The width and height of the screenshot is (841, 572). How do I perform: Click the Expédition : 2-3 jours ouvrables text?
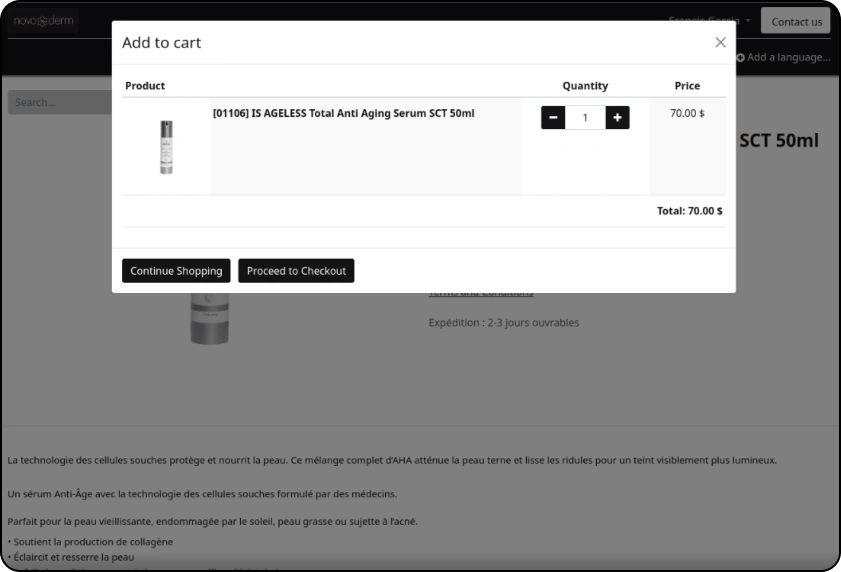[504, 322]
